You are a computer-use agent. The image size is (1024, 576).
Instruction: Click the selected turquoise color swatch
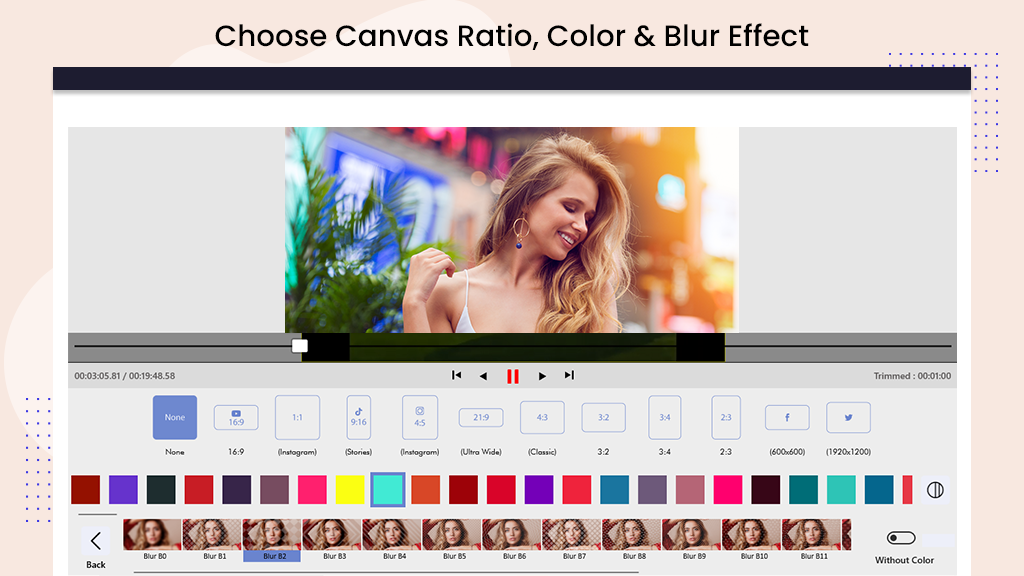coord(388,490)
